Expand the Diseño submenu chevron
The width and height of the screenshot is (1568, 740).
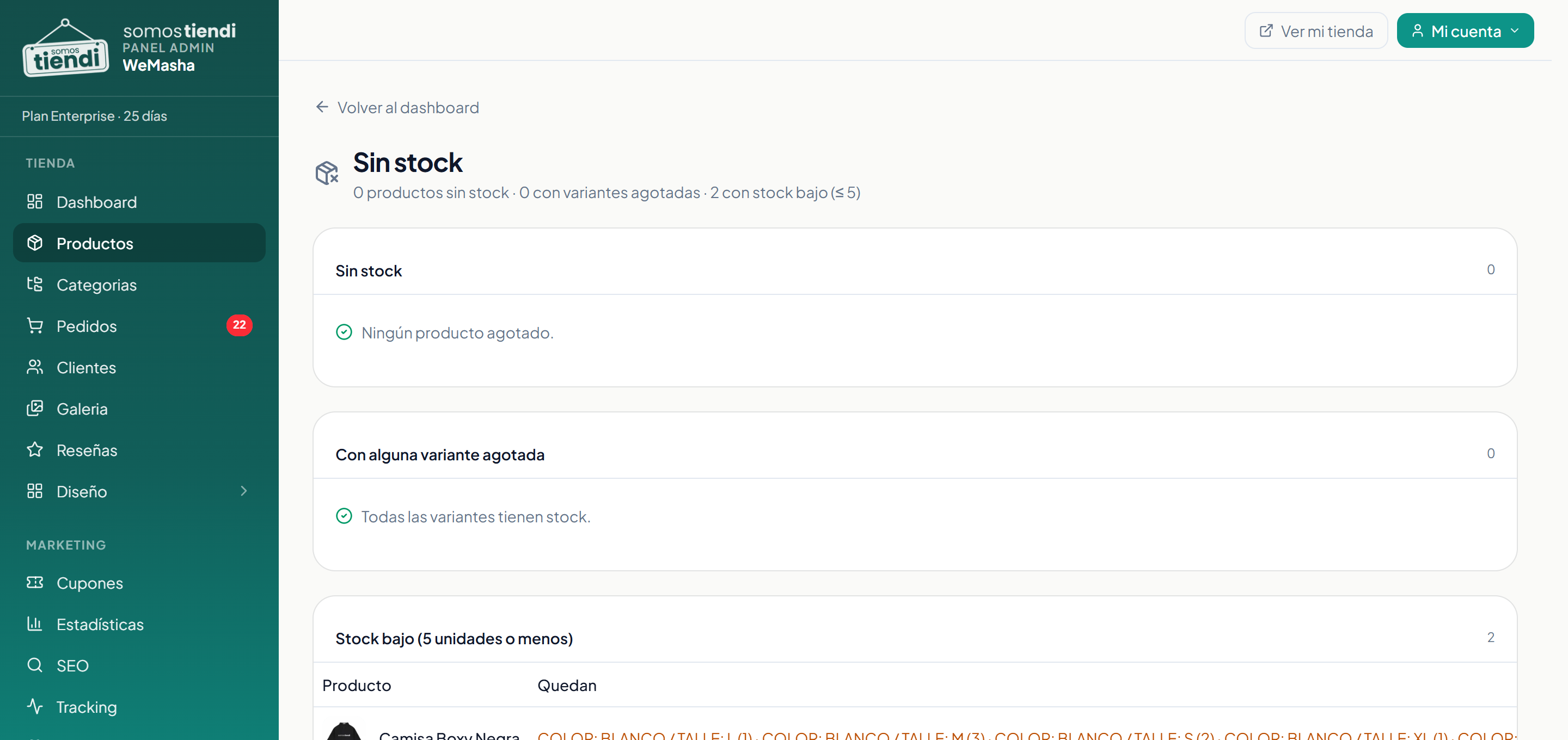click(243, 491)
